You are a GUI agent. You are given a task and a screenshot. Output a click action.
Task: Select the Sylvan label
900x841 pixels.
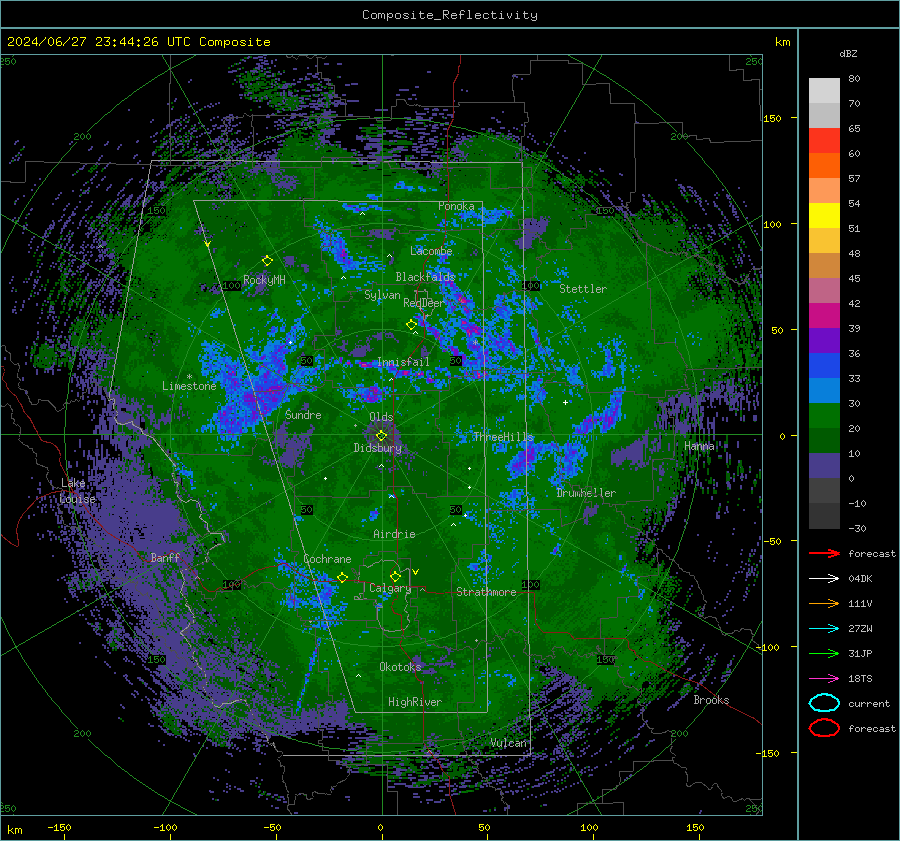click(382, 295)
